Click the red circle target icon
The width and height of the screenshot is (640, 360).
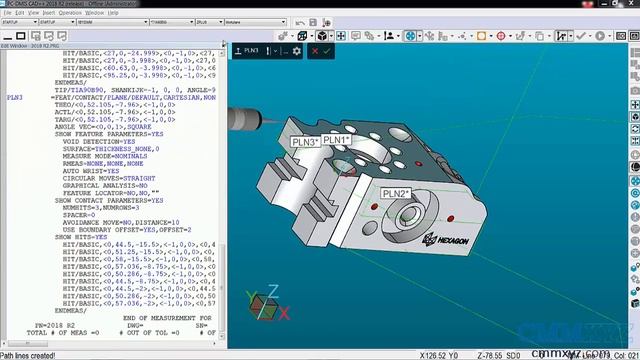[x=501, y=36]
